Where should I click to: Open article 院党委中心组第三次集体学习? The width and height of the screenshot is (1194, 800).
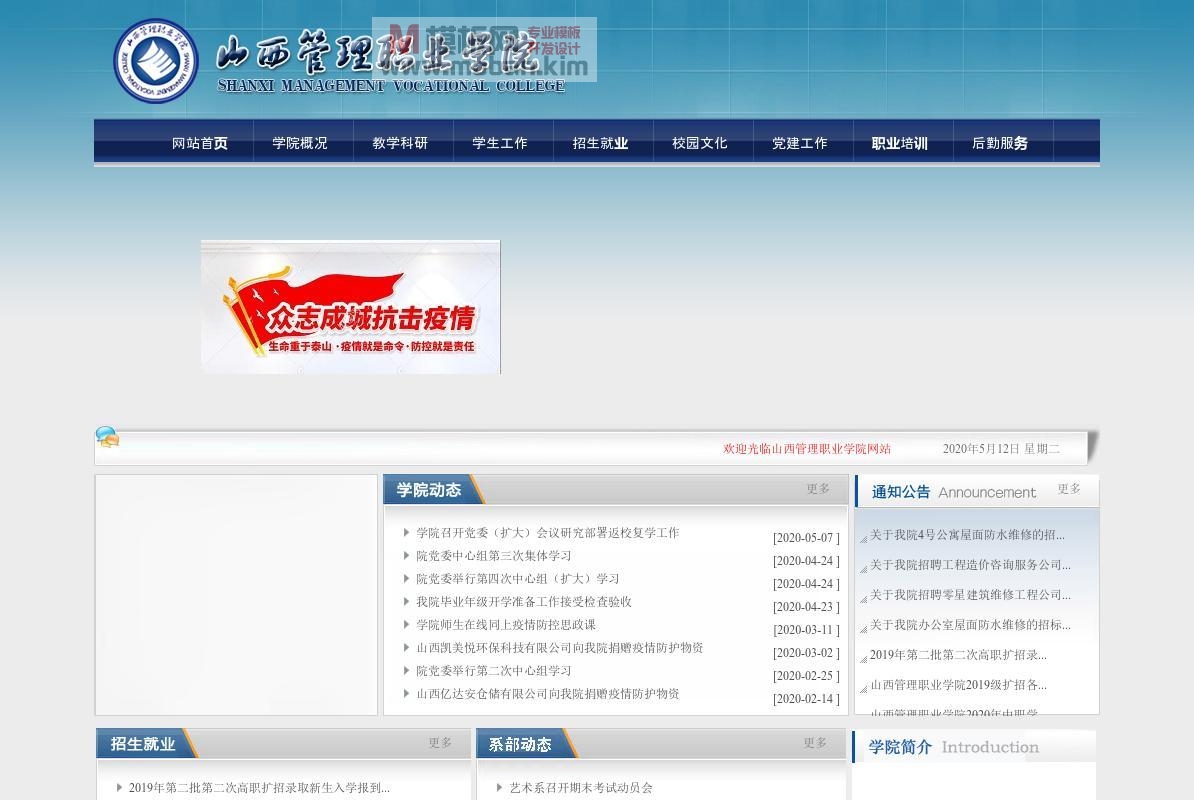coord(493,556)
